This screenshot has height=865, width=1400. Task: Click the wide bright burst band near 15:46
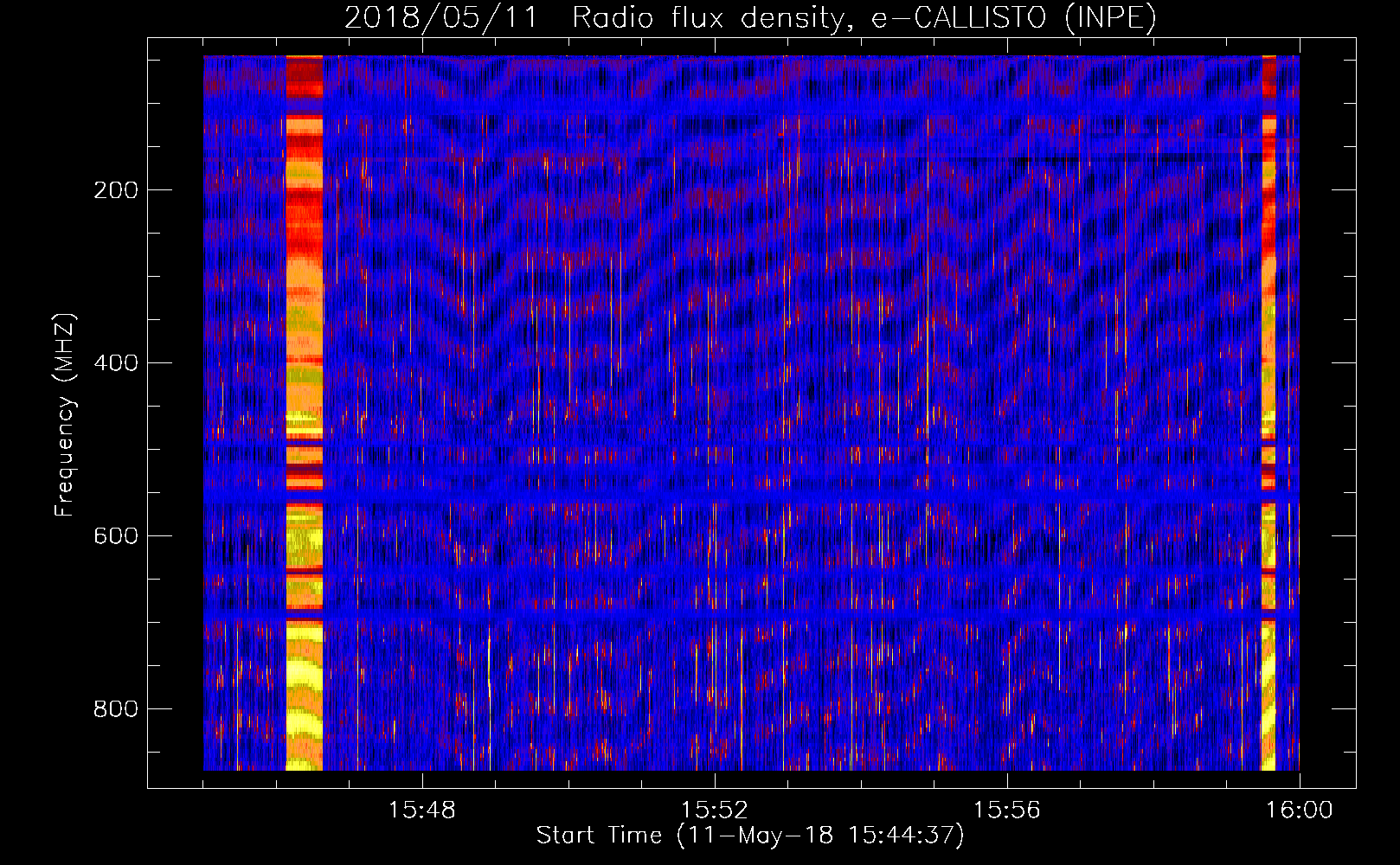[304, 413]
